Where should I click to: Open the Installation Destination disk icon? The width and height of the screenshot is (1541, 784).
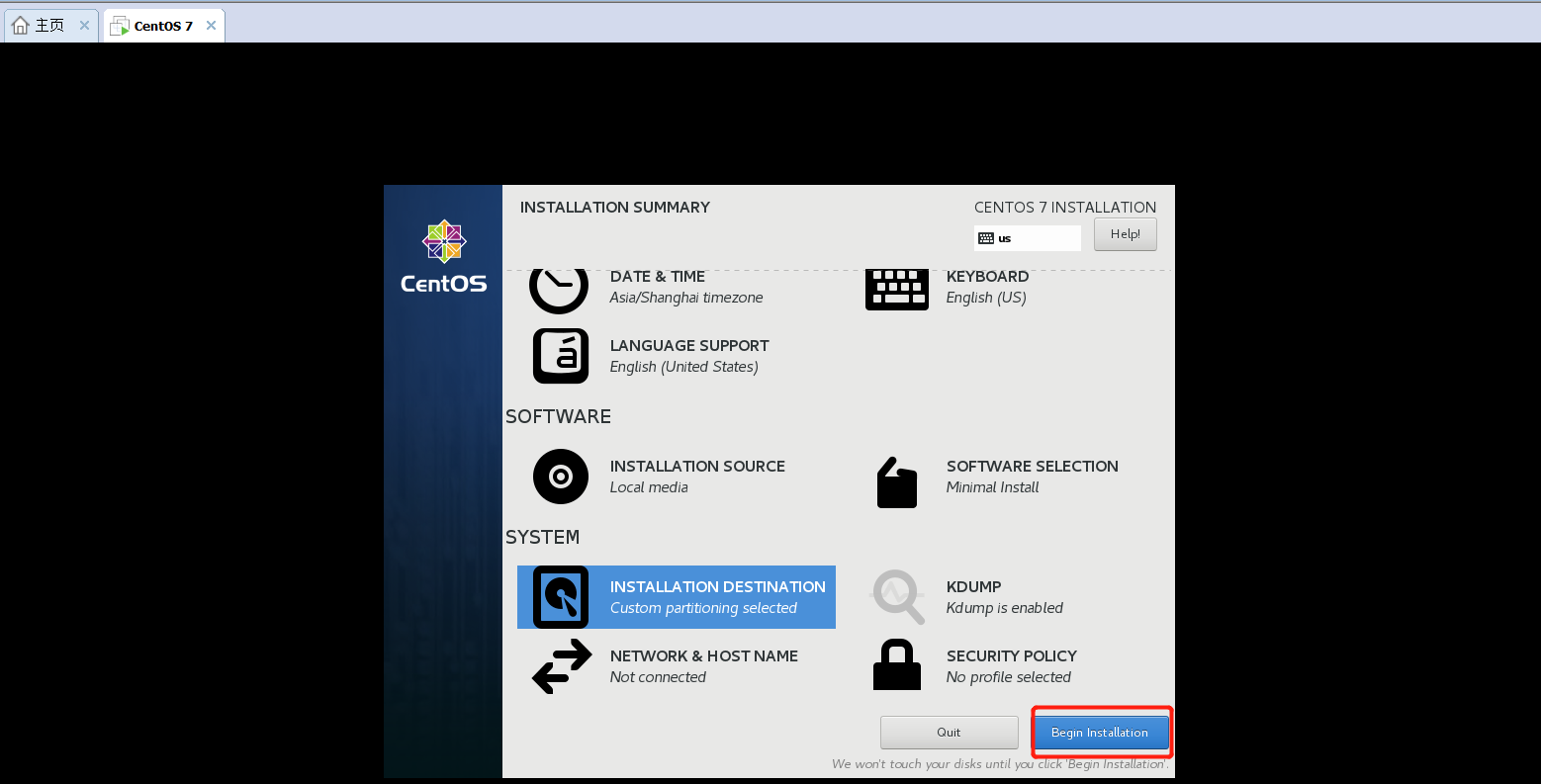tap(561, 597)
